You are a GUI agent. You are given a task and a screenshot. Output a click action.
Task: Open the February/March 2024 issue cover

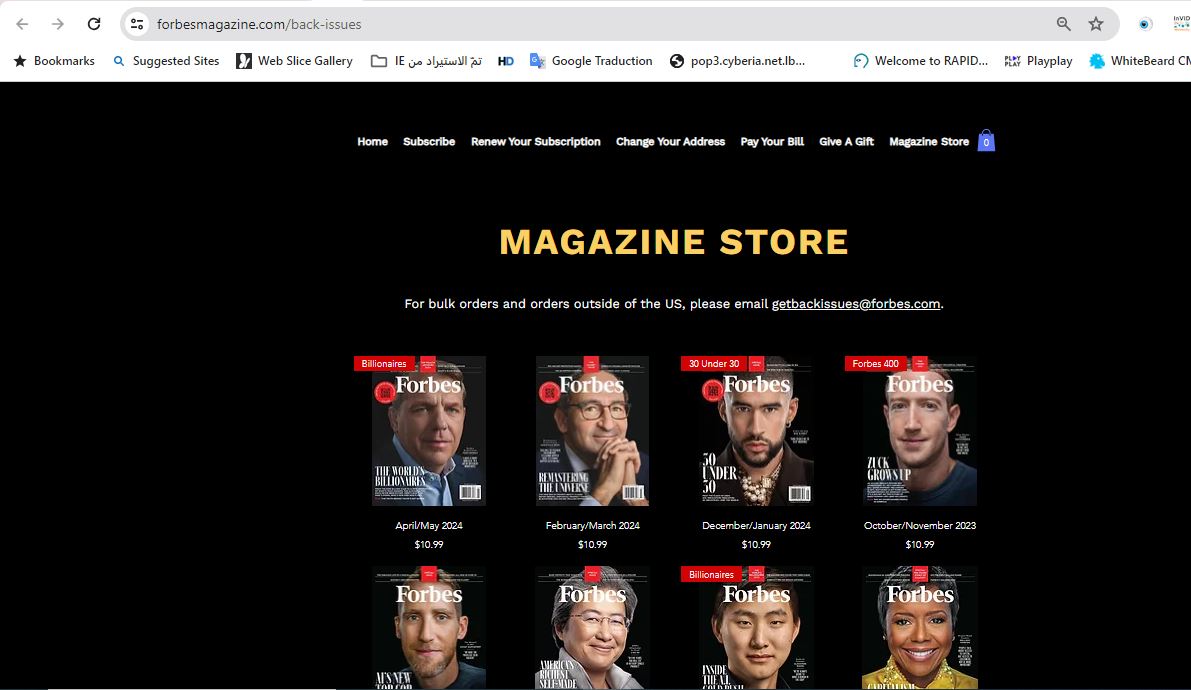592,431
